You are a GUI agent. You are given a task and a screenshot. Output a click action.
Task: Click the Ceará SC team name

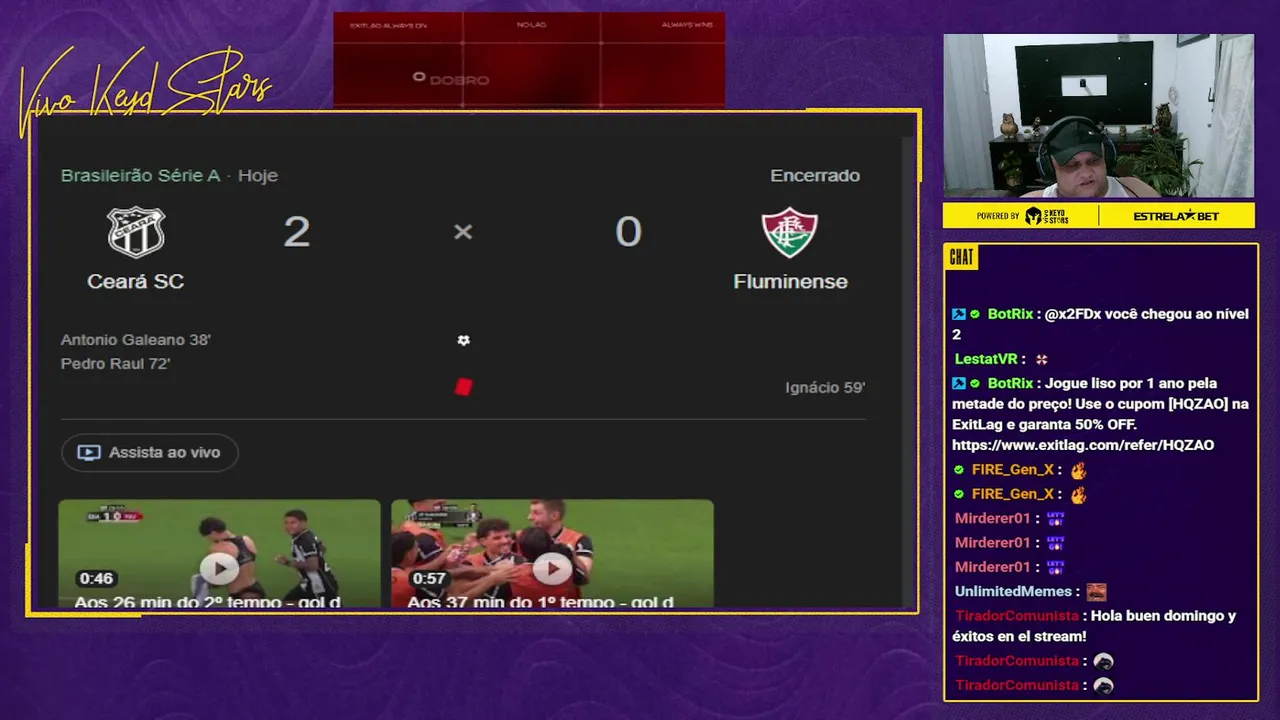pyautogui.click(x=136, y=282)
